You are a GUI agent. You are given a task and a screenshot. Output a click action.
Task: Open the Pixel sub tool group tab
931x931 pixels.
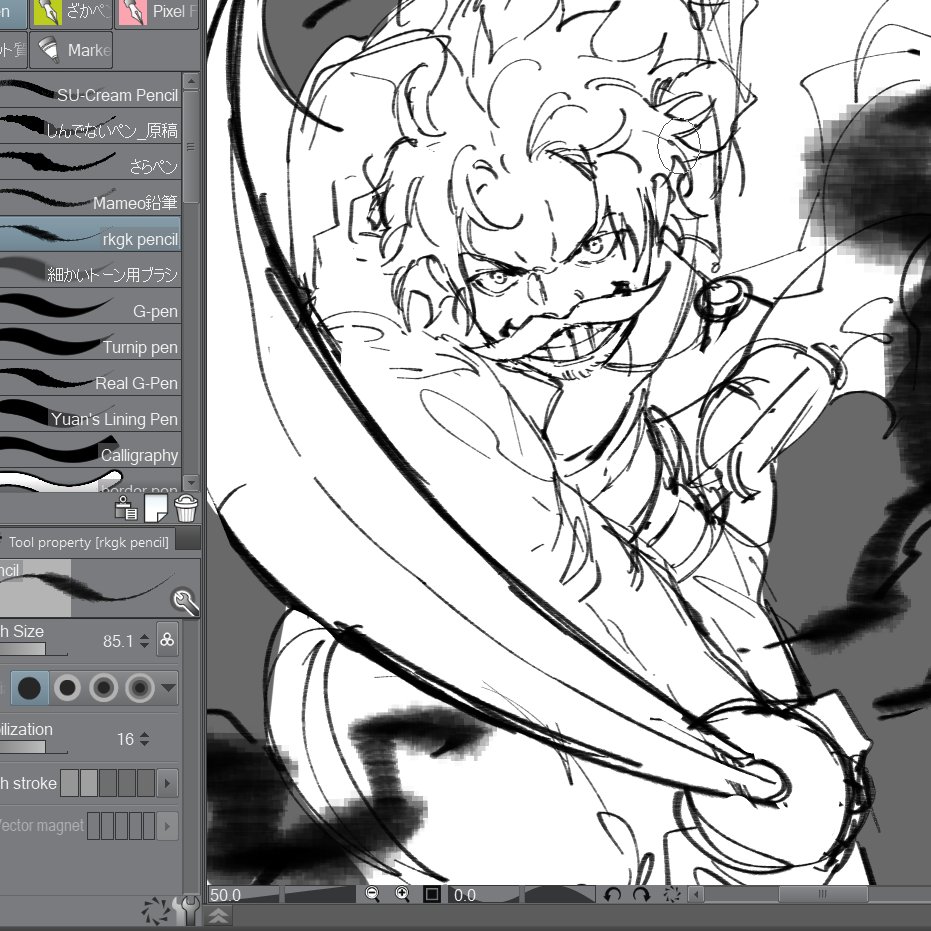click(158, 12)
